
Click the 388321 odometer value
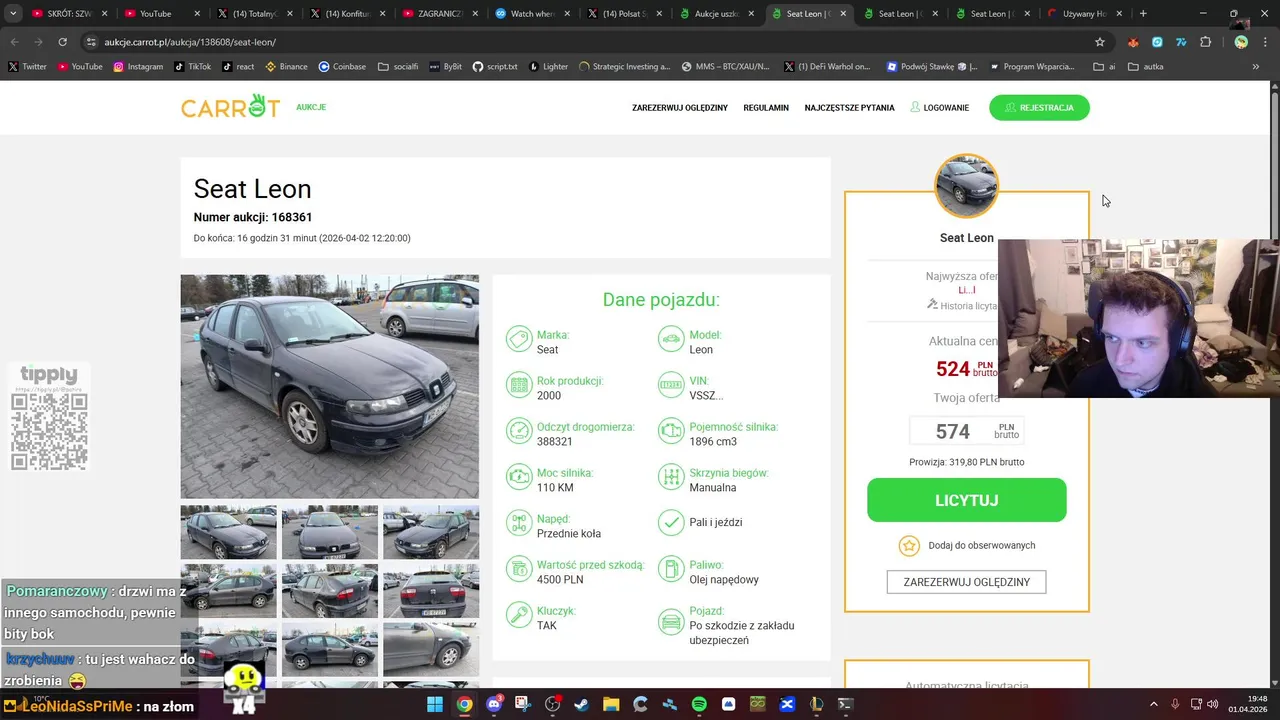click(555, 442)
